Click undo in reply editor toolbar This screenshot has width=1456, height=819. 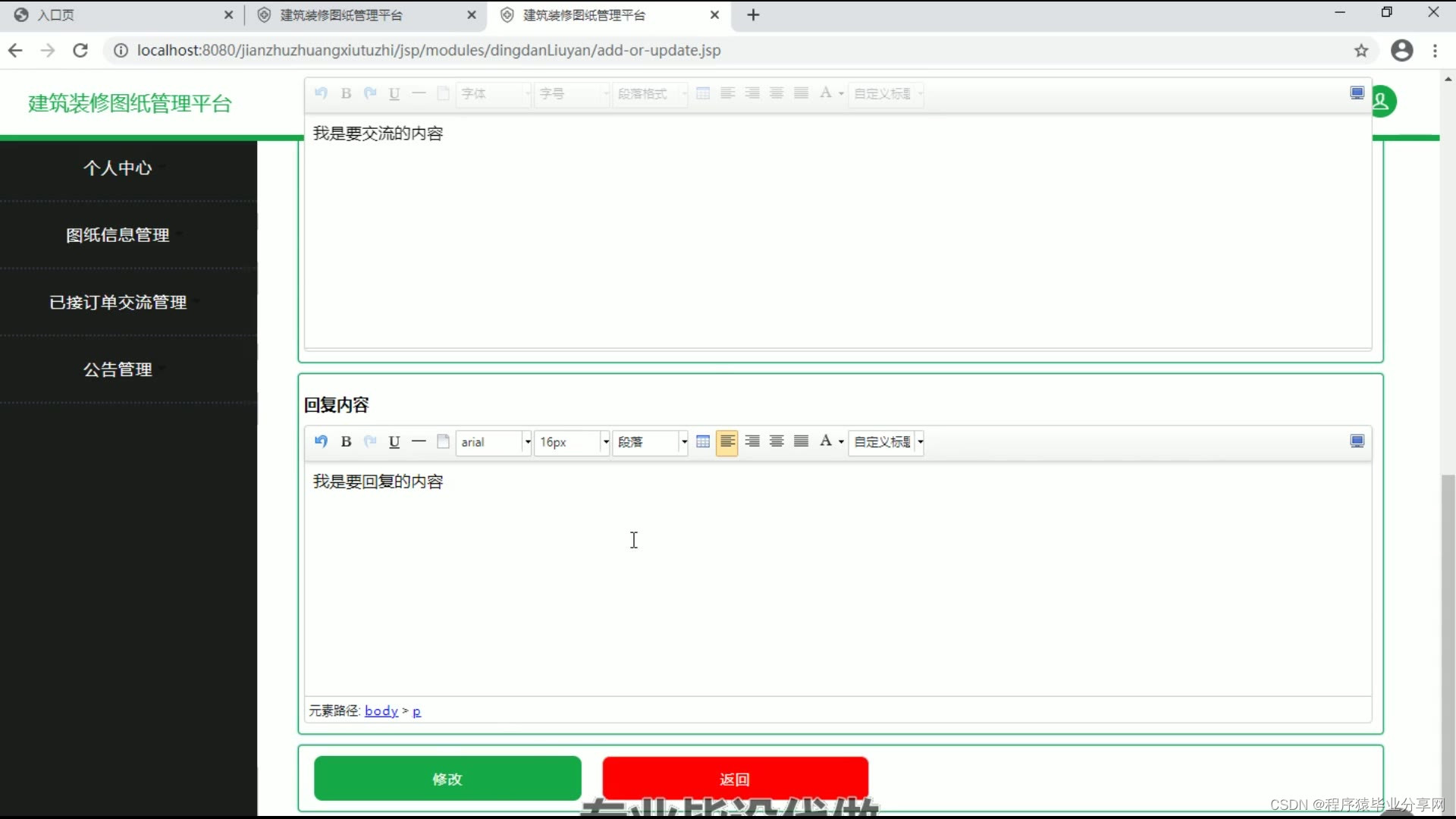pos(321,441)
